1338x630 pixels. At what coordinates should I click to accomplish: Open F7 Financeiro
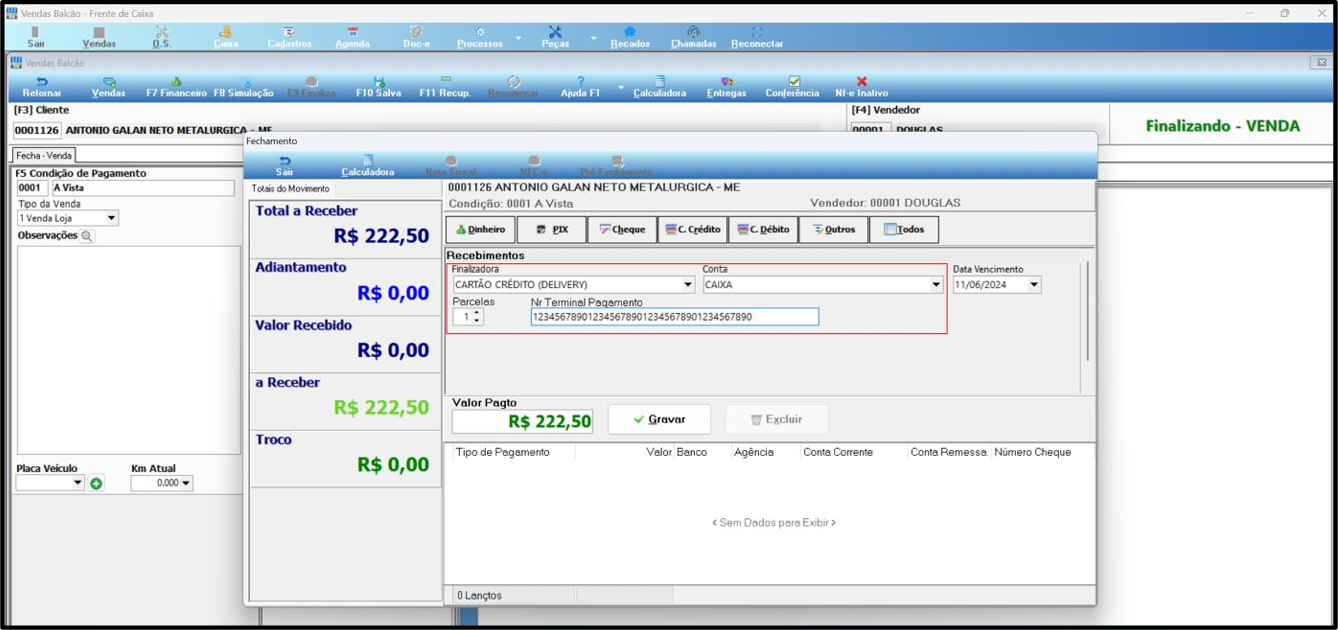pyautogui.click(x=176, y=87)
